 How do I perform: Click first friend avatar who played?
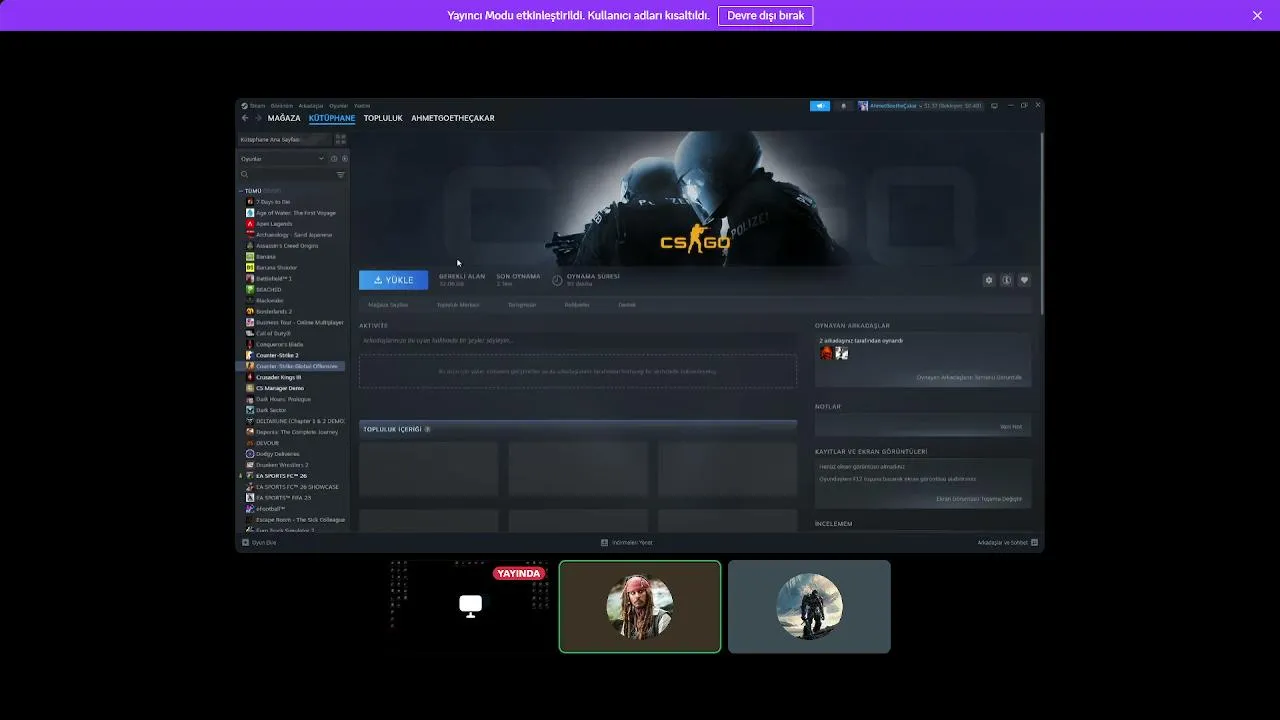pyautogui.click(x=826, y=353)
